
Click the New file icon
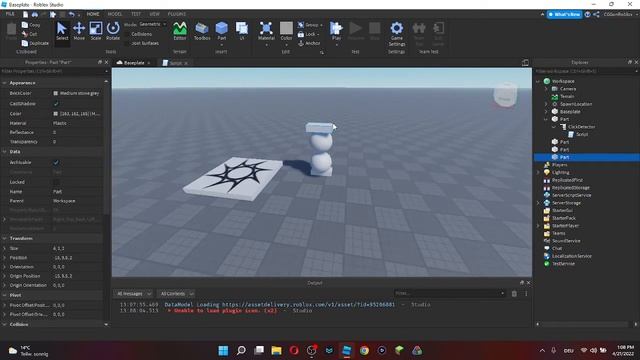click(25, 14)
